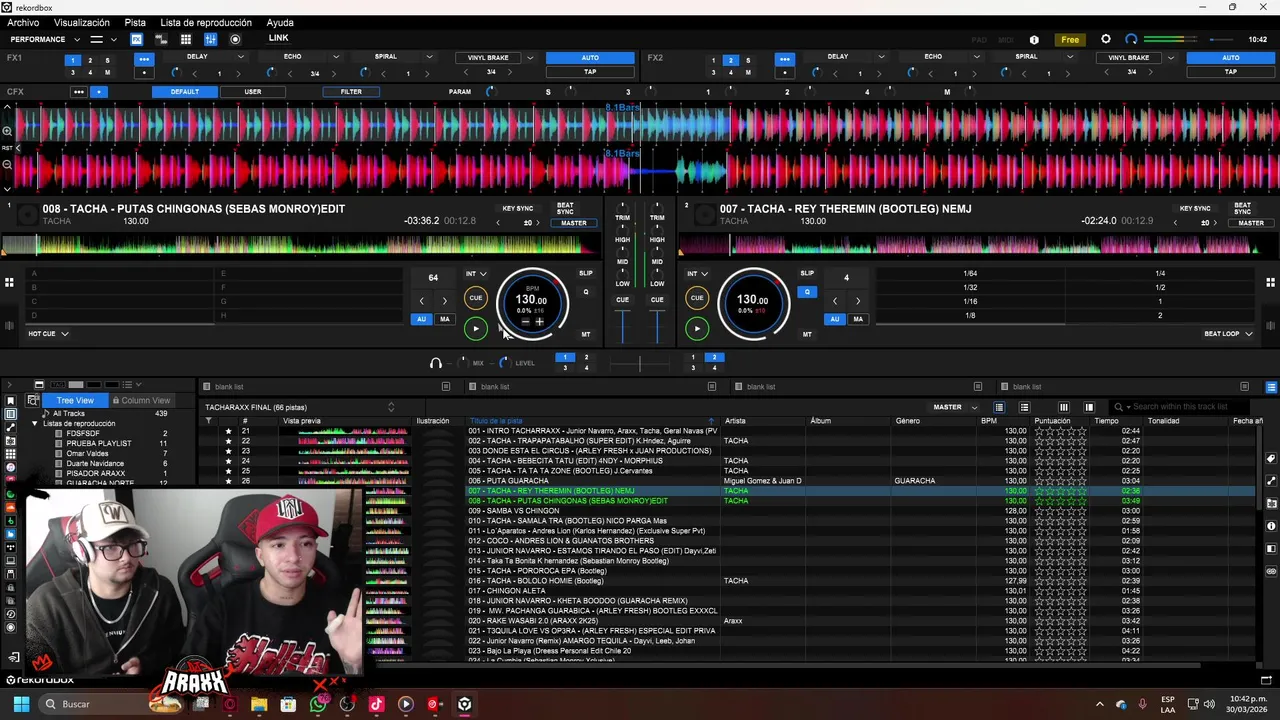Enable MA mode on deck 1
Screen dimensions: 1280x720
coord(445,319)
